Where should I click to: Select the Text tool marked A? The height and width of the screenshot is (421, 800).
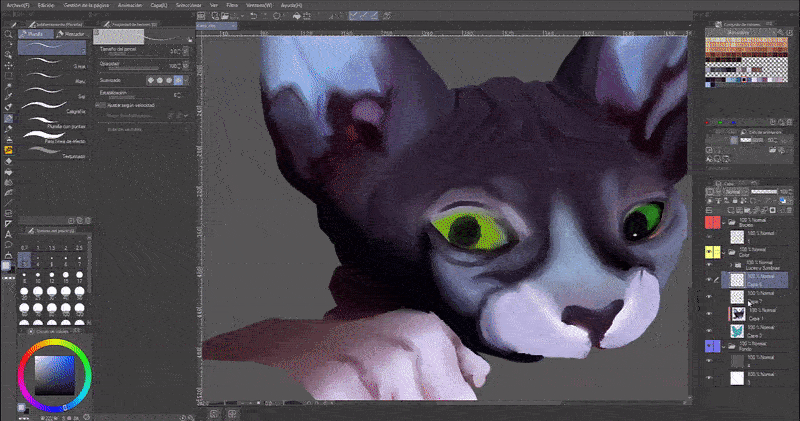(x=9, y=234)
